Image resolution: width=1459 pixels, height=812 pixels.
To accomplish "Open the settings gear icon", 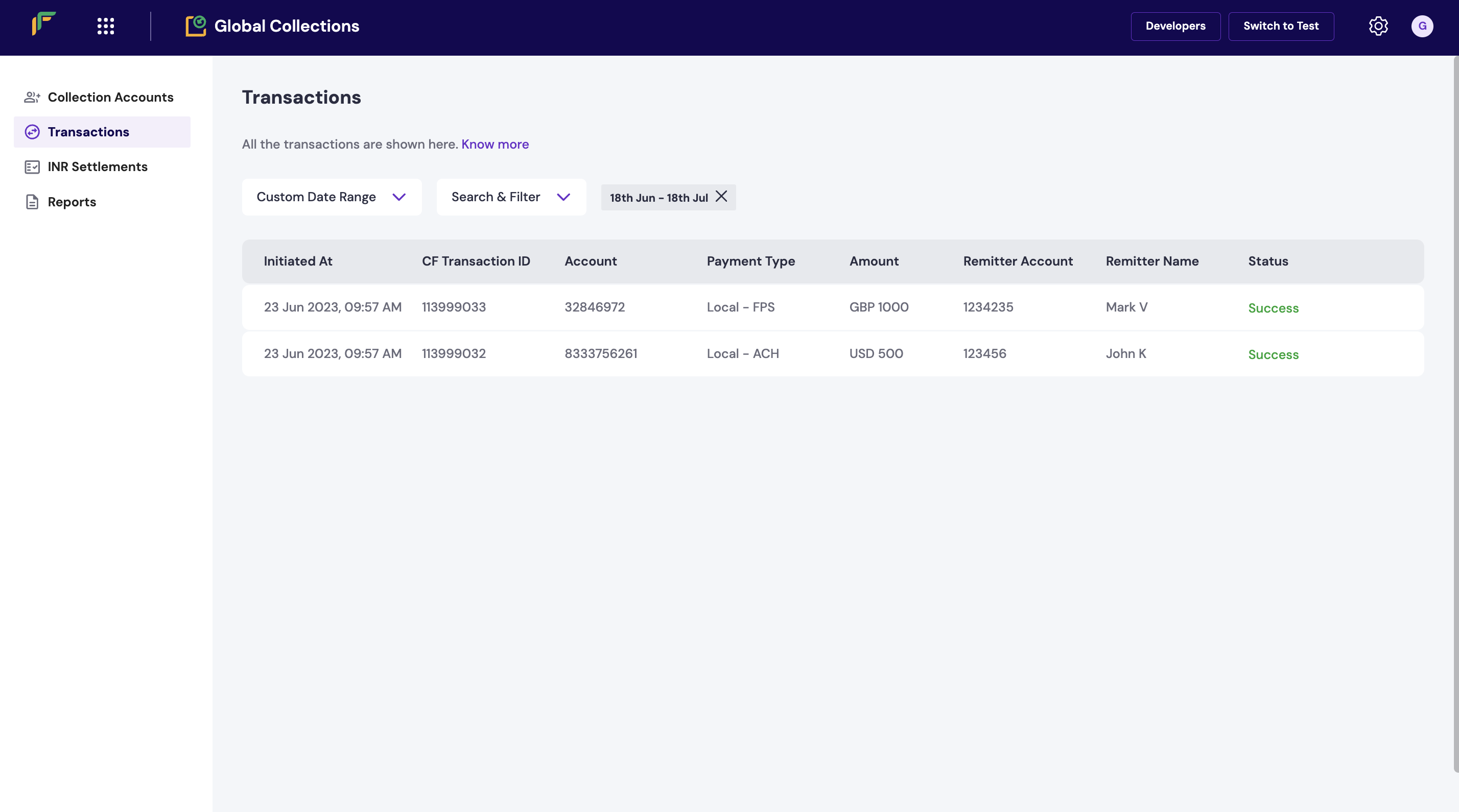I will point(1378,26).
